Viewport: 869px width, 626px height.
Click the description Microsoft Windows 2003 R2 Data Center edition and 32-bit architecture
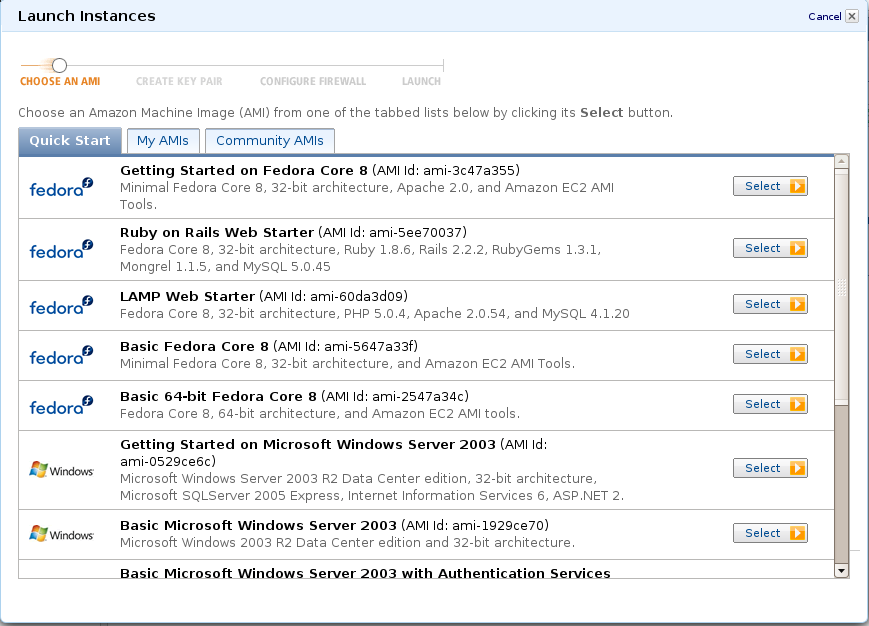(347, 542)
